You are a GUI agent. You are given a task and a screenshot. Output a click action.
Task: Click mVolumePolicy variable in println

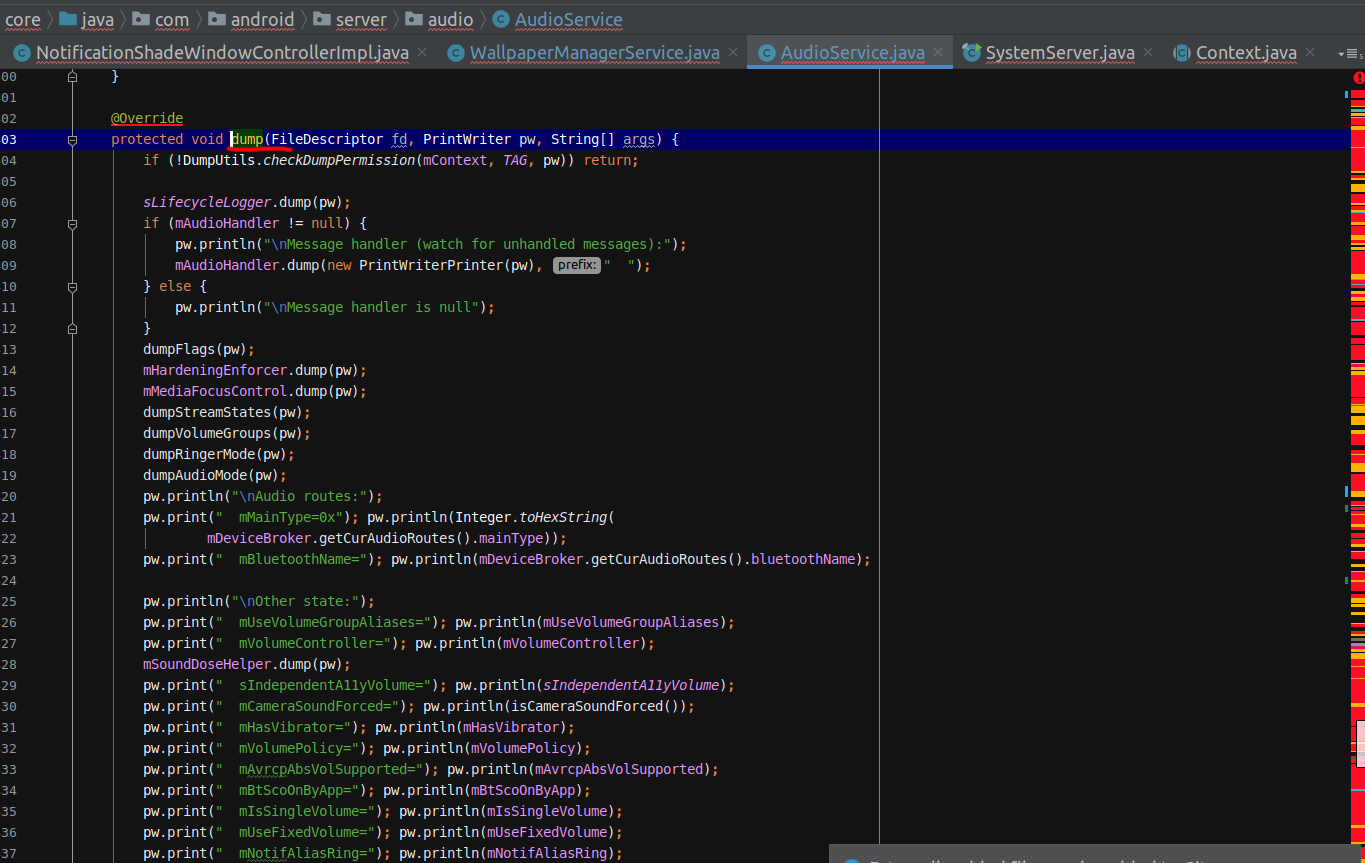click(523, 748)
